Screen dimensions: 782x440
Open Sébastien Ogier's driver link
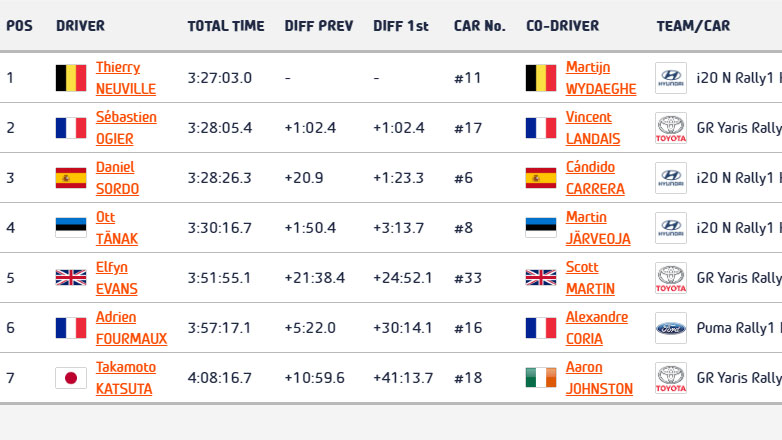point(125,128)
